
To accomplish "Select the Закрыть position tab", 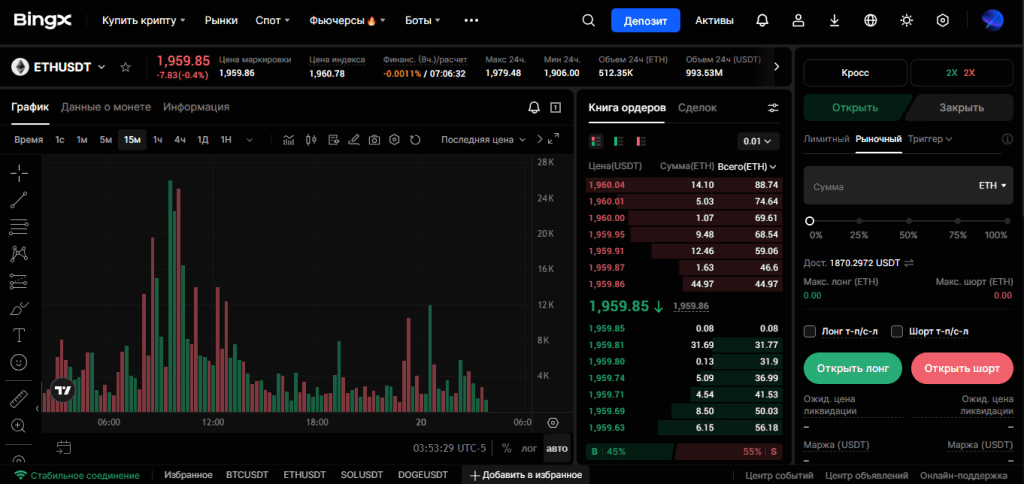I will click(961, 108).
